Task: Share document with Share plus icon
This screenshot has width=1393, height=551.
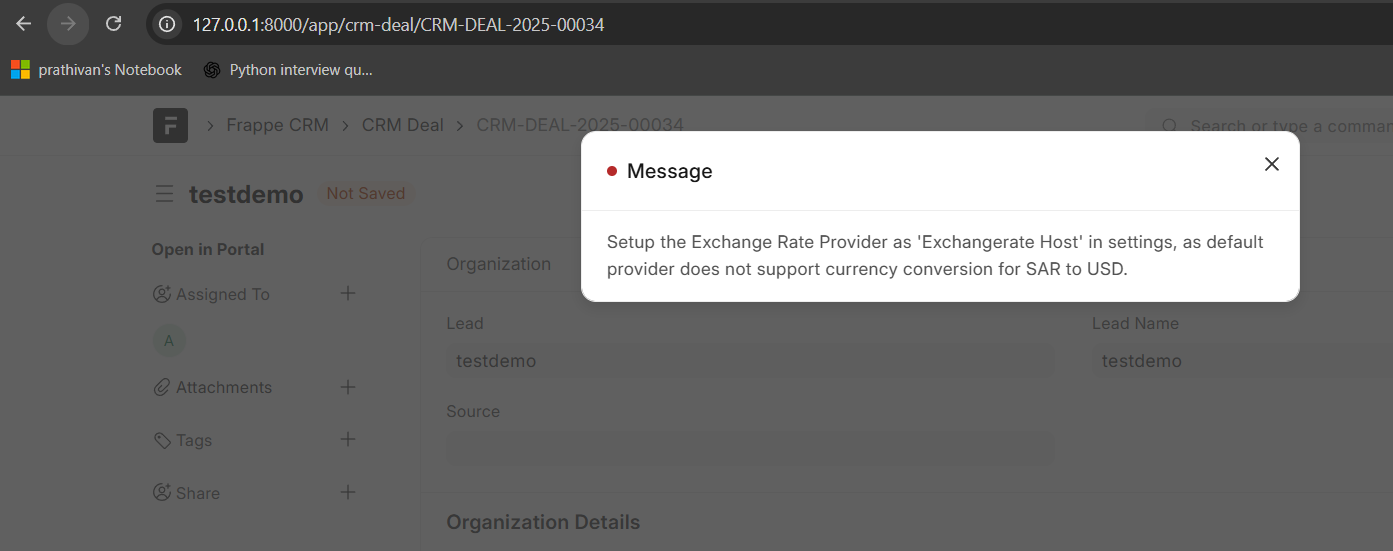Action: 348,493
